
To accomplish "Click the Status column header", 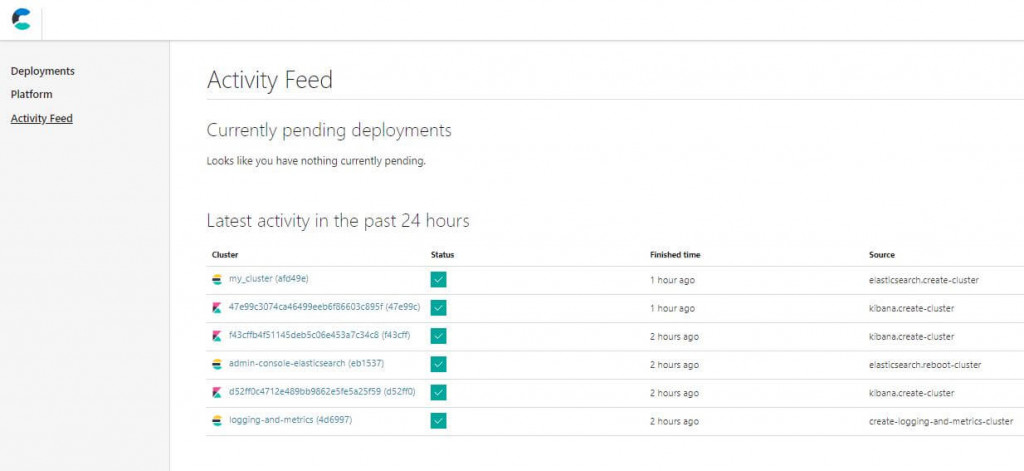I will [x=442, y=255].
